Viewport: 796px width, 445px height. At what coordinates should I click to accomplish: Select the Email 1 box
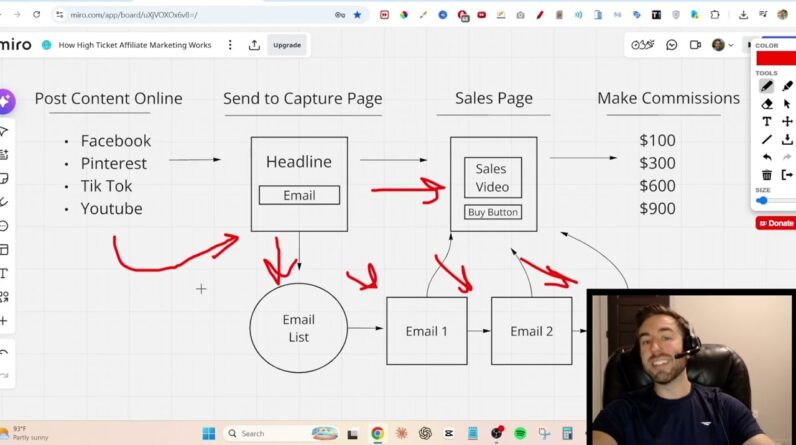click(x=427, y=331)
